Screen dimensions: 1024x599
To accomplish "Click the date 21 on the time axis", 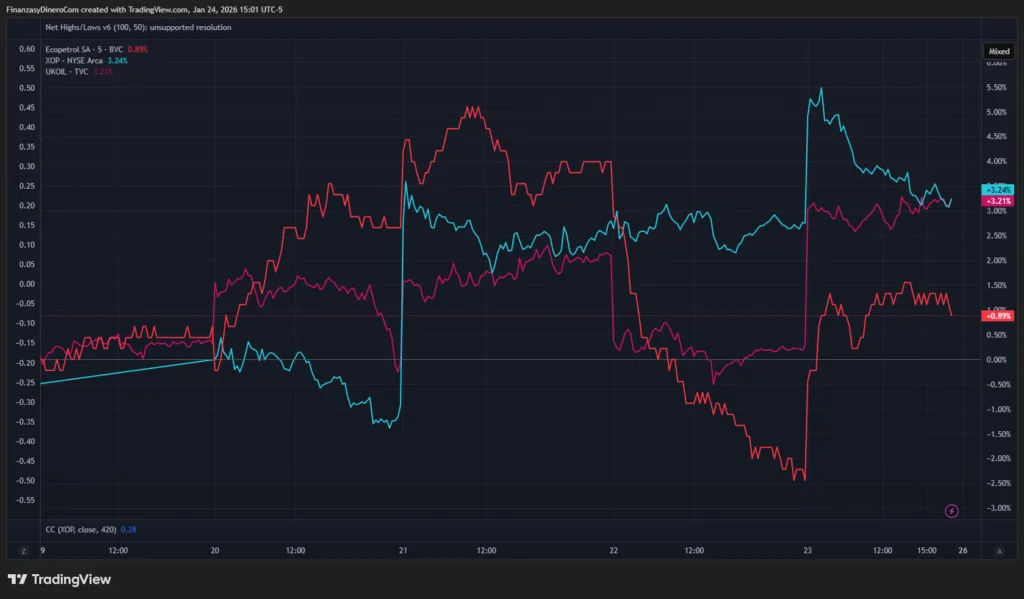I will [x=403, y=550].
